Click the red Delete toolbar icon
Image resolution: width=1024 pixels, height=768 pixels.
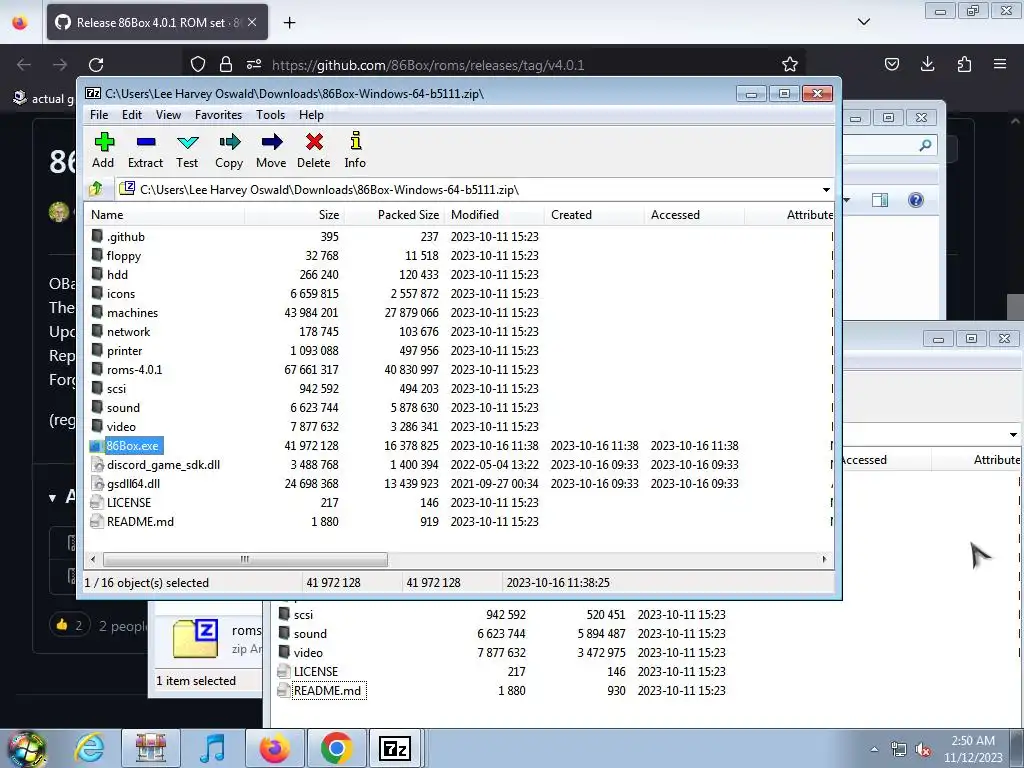tap(314, 150)
